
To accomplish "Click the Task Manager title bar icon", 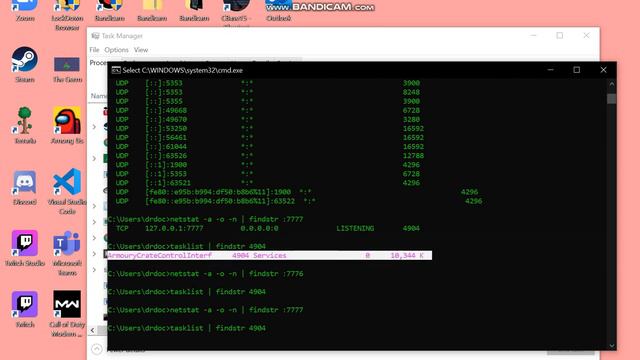I will coord(95,36).
